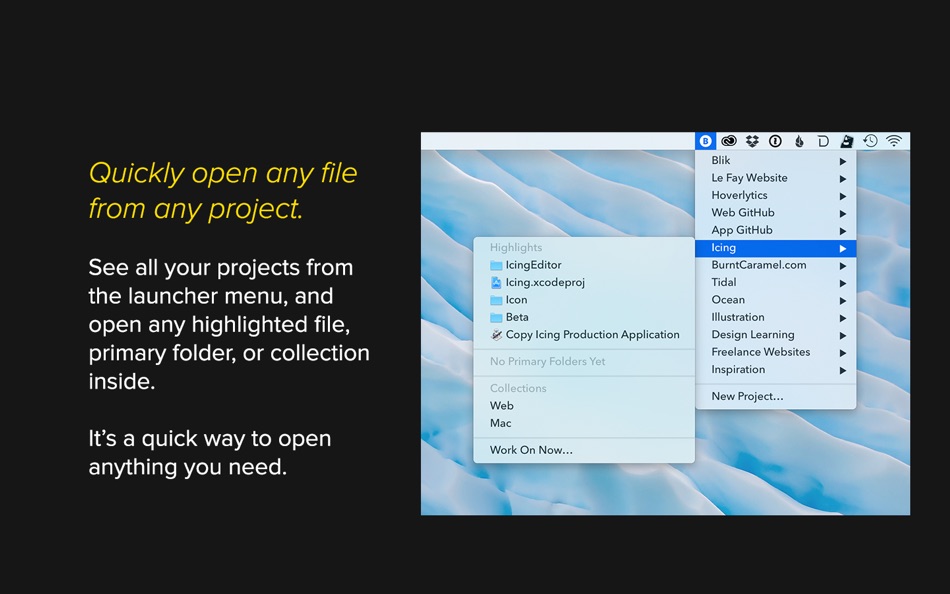Open the Backblaze flame menu bar icon

(x=799, y=141)
